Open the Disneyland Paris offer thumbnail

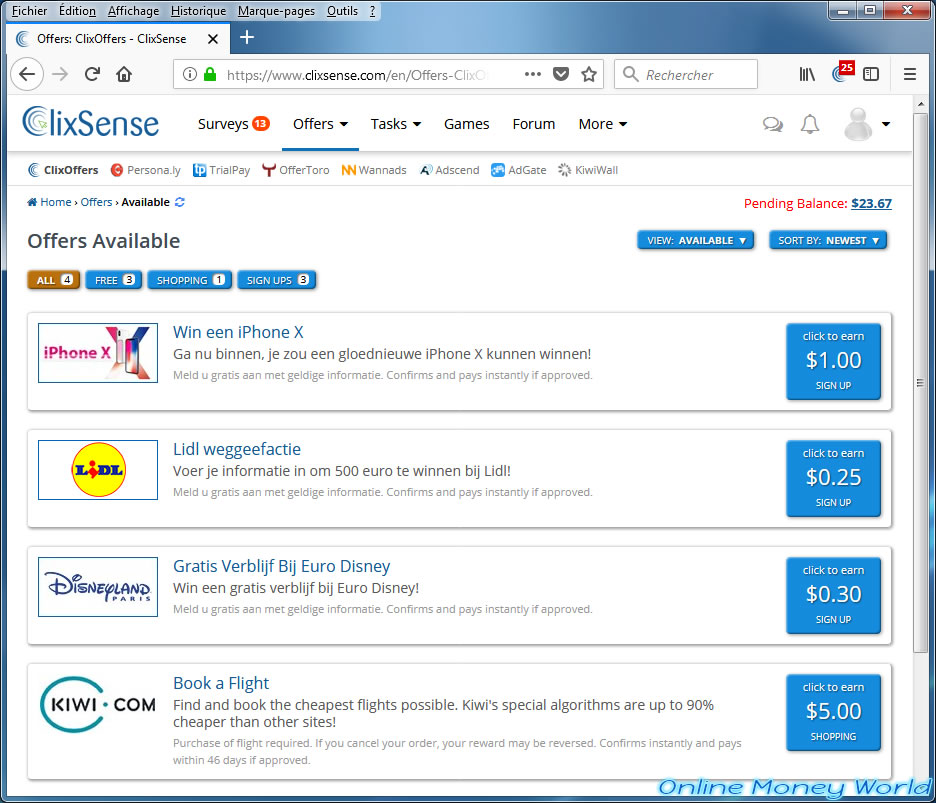point(98,587)
